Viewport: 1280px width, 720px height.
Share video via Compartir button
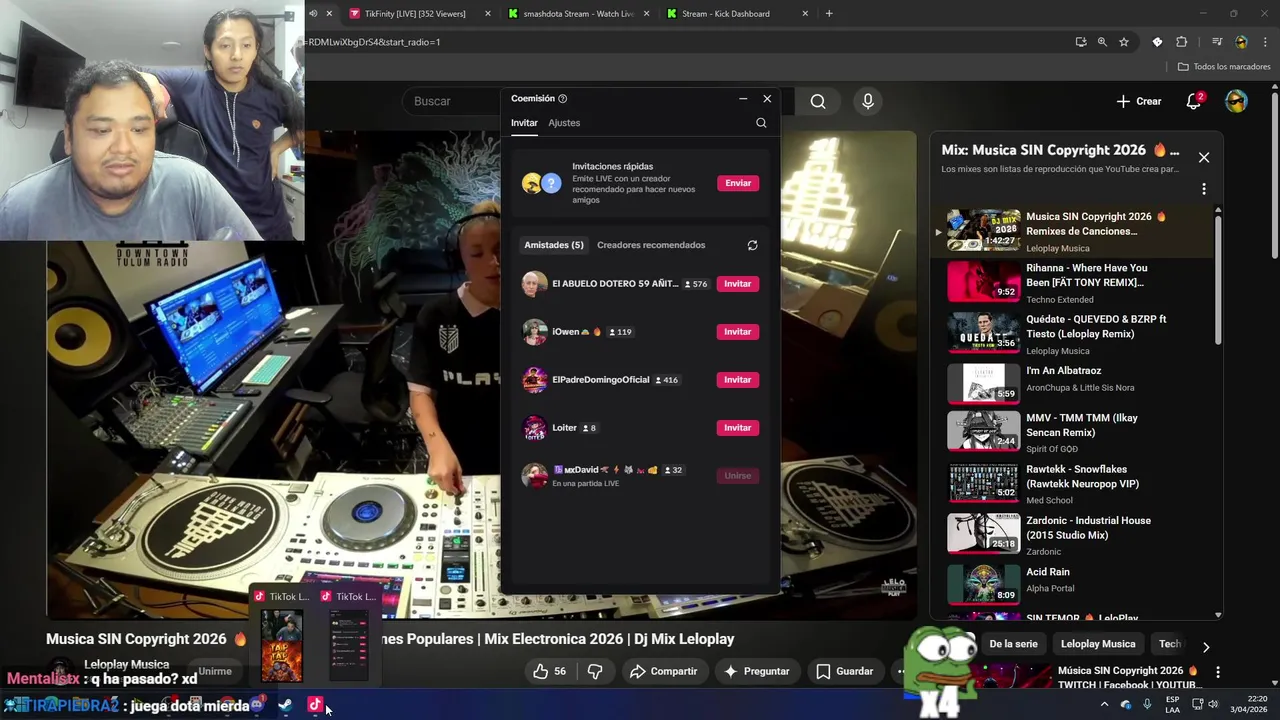tap(663, 671)
